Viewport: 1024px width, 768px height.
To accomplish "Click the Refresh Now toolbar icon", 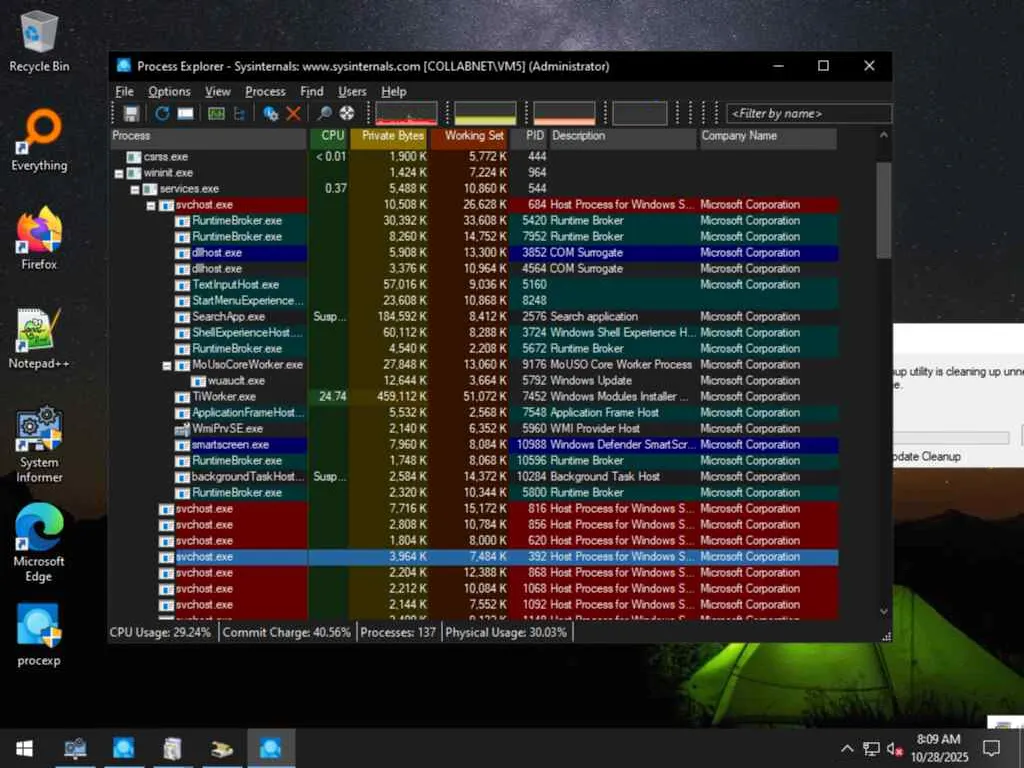I will (162, 114).
